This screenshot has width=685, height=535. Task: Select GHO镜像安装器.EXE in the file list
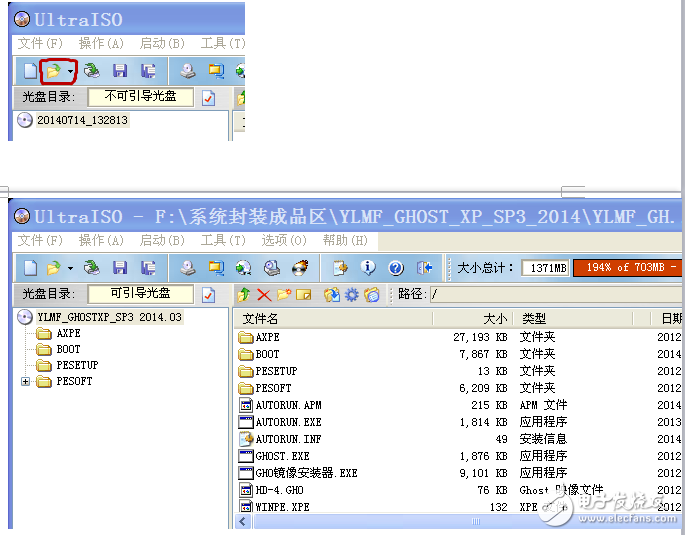(306, 473)
